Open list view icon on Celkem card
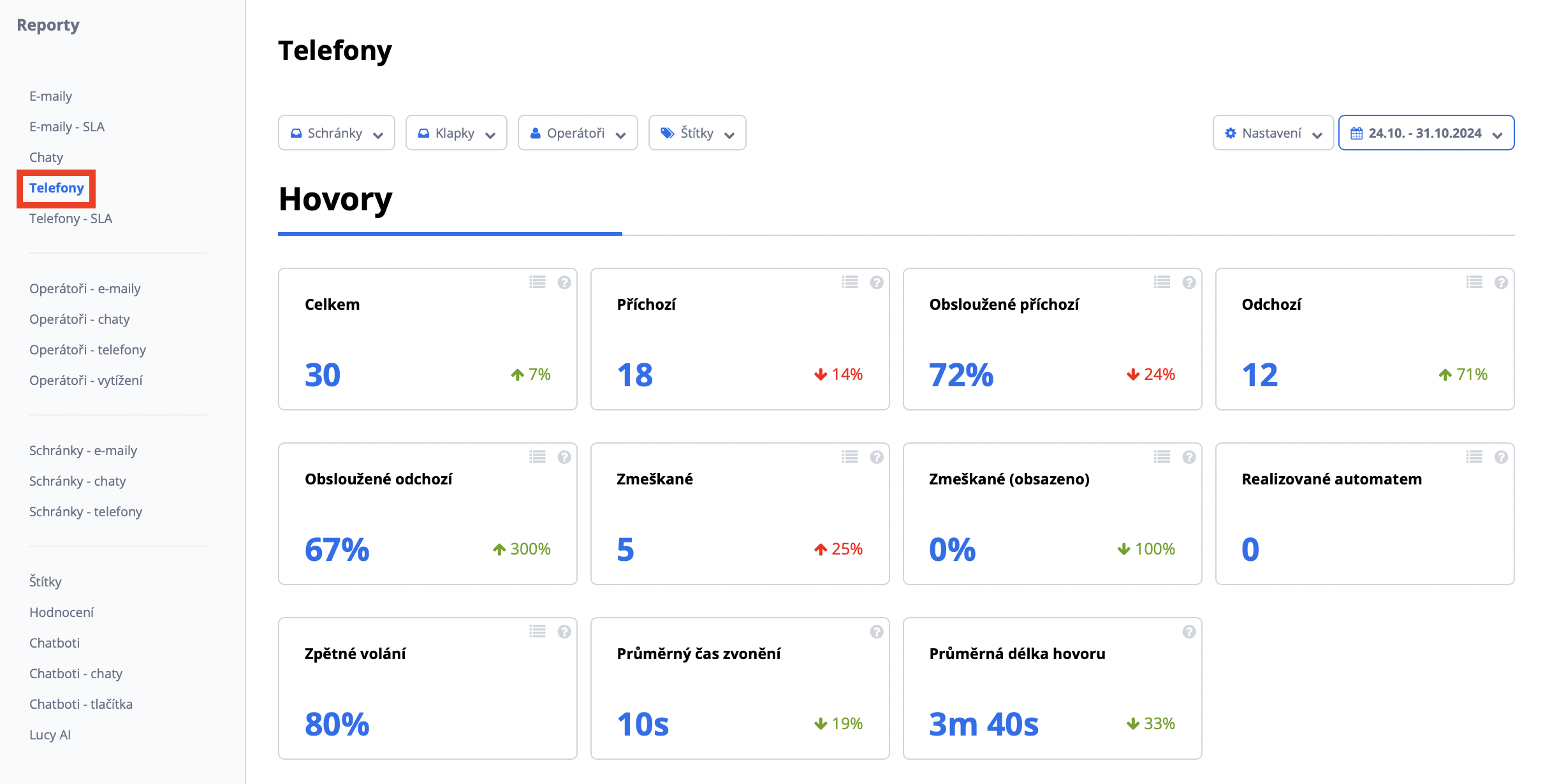The height and width of the screenshot is (784, 1543). 537,282
